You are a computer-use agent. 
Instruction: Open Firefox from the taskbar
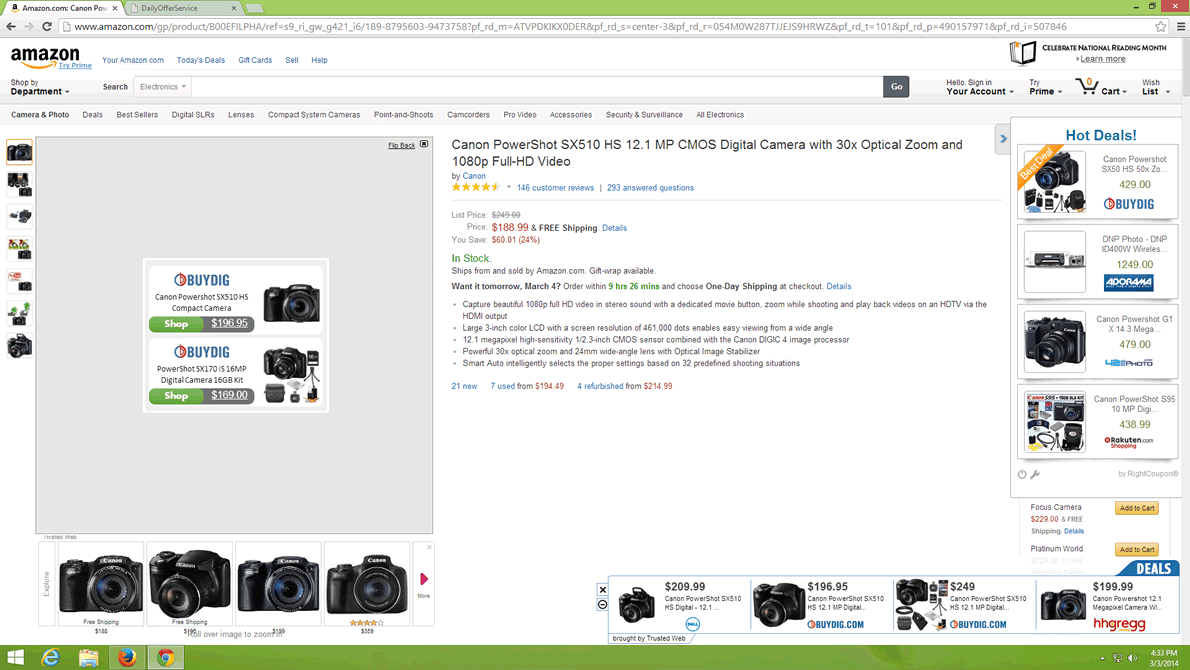pyautogui.click(x=127, y=657)
